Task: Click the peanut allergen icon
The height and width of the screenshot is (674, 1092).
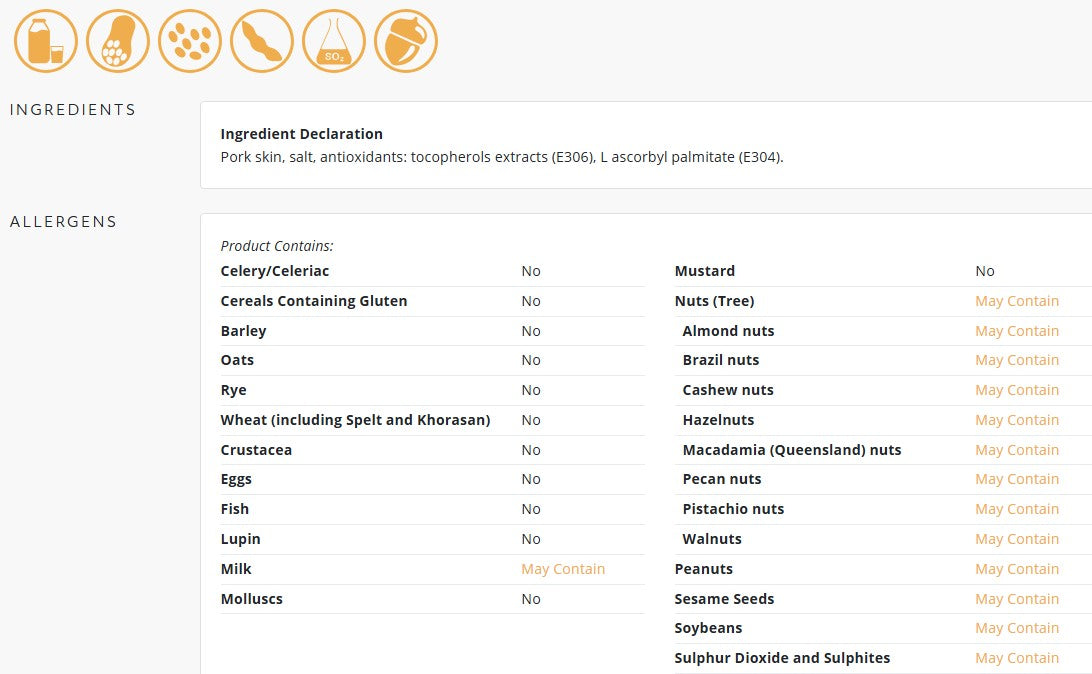Action: coord(118,41)
